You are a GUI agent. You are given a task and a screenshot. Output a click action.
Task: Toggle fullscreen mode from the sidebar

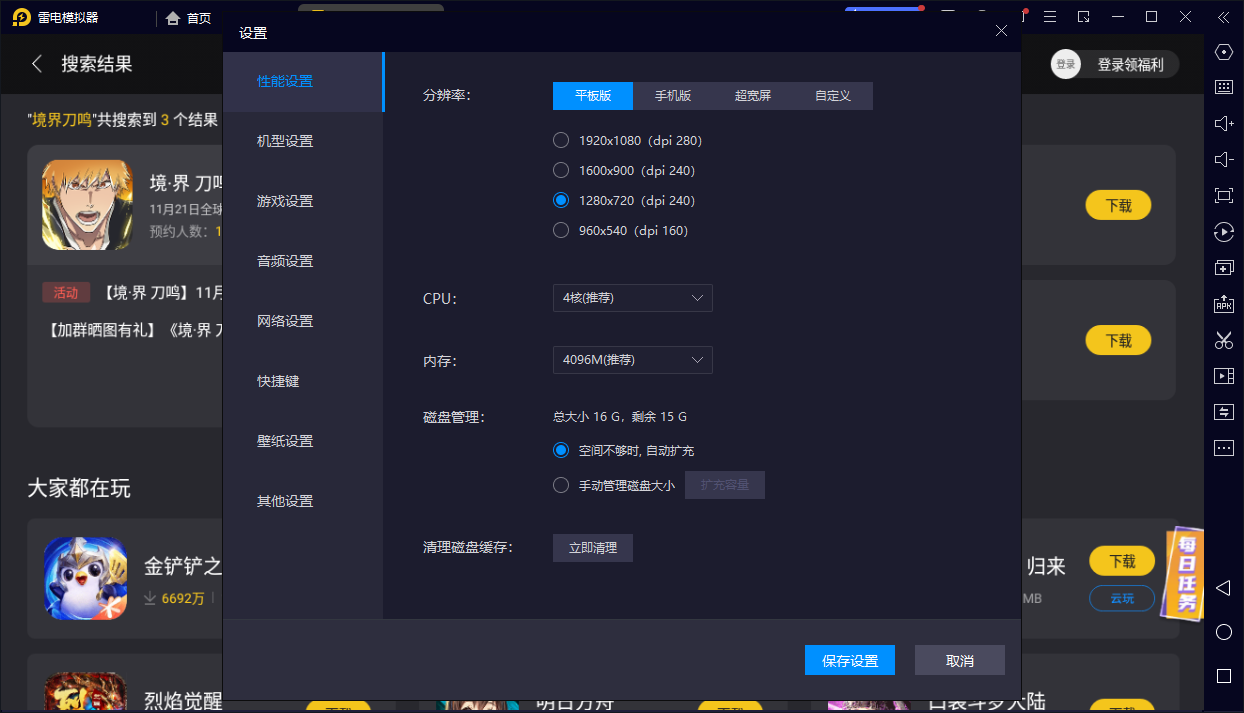coord(1223,195)
